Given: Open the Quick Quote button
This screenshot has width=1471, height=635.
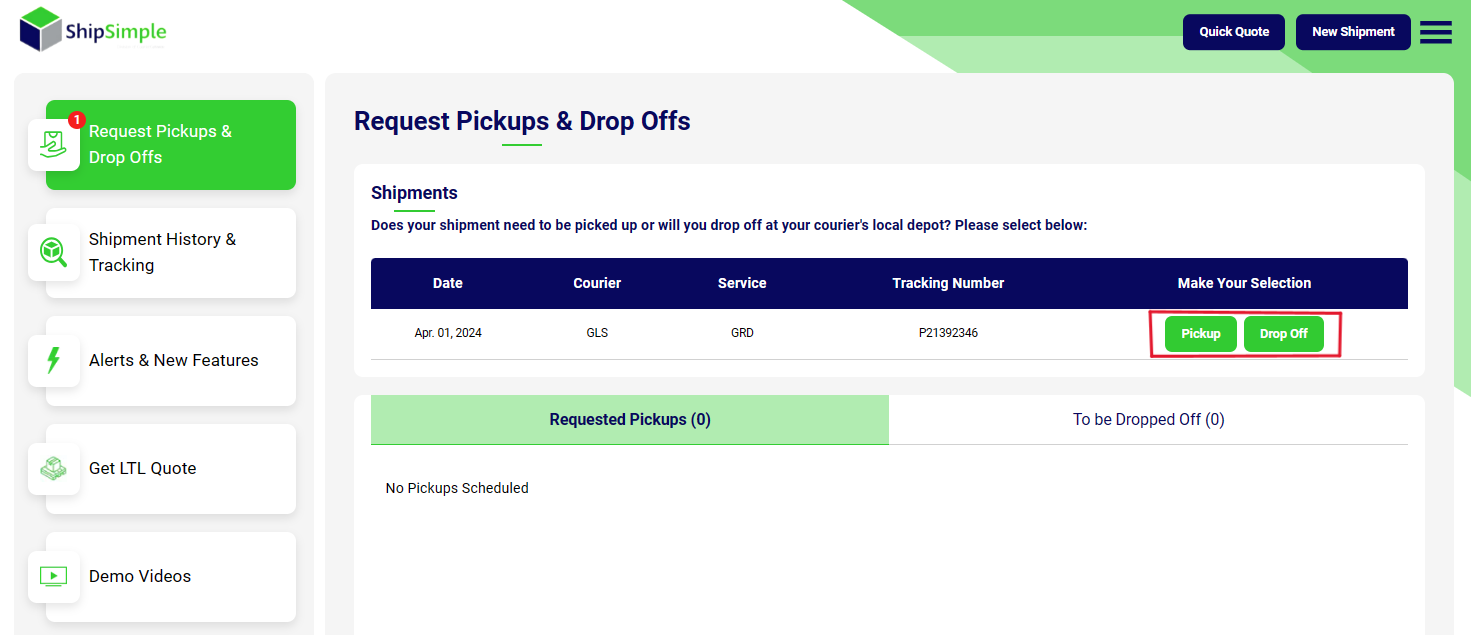Looking at the screenshot, I should click(x=1234, y=32).
